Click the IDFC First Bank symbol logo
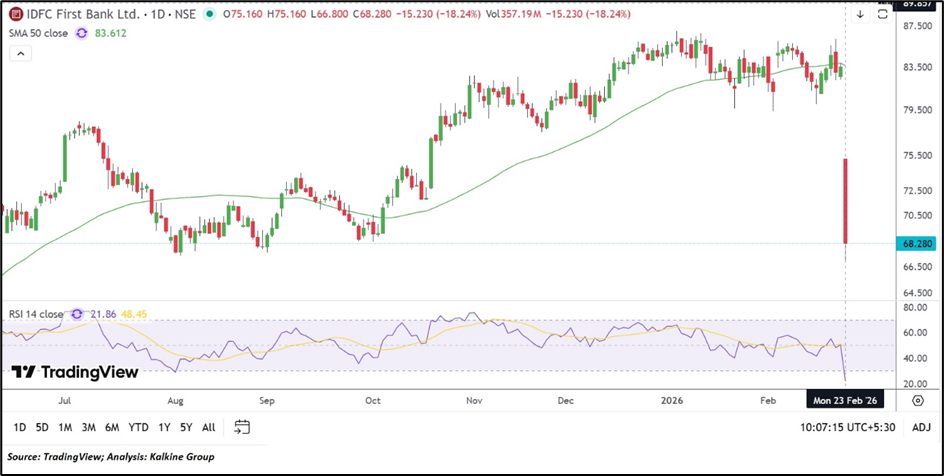 click(16, 14)
